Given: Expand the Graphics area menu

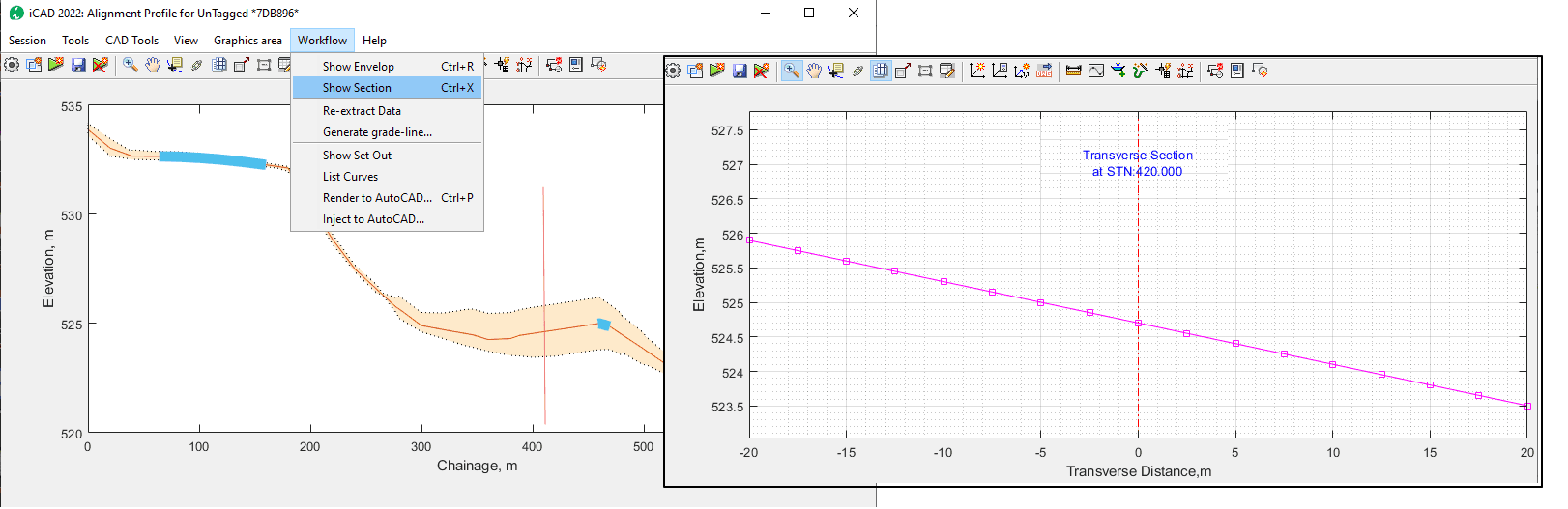Looking at the screenshot, I should 247,41.
